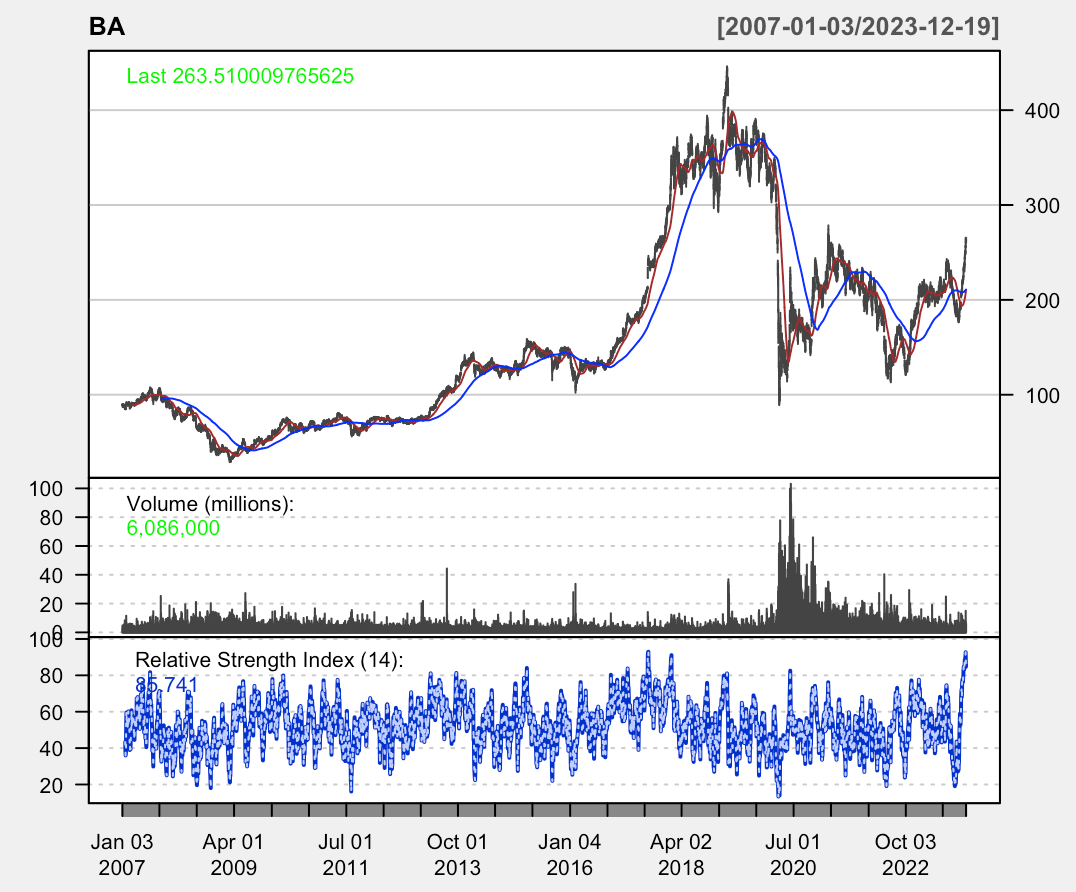Click the 200 price axis label
The height and width of the screenshot is (892, 1076).
click(x=1042, y=300)
